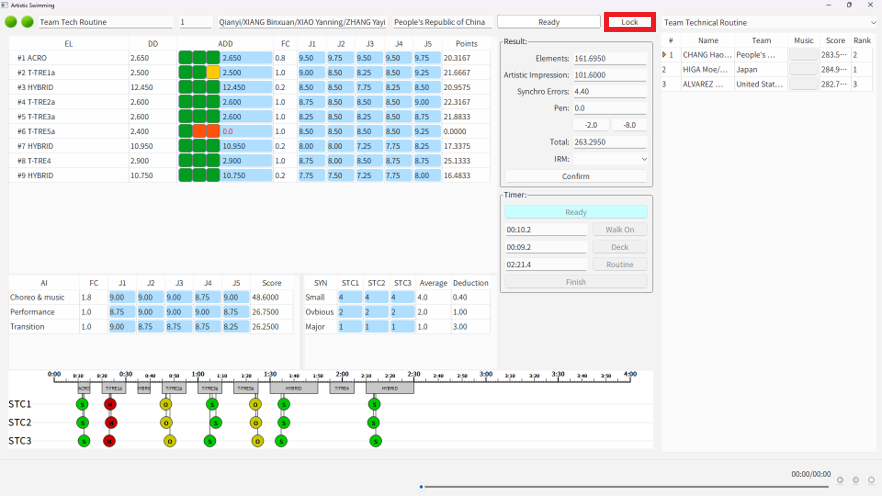The image size is (882, 496).
Task: Open the Team Technical Routine dropdown at the top right
Action: pos(769,22)
